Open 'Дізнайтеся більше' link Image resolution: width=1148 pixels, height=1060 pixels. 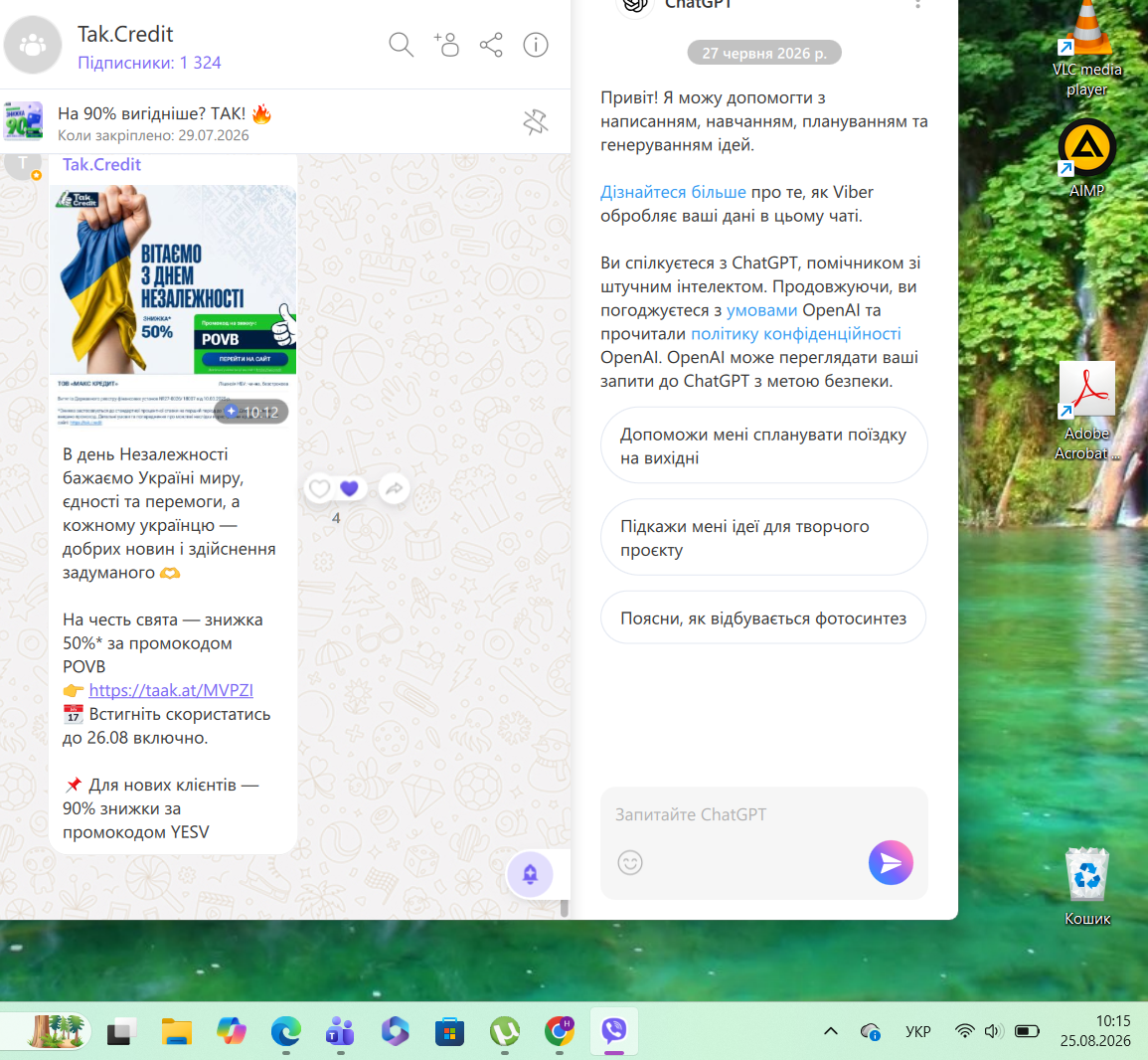[x=673, y=192]
